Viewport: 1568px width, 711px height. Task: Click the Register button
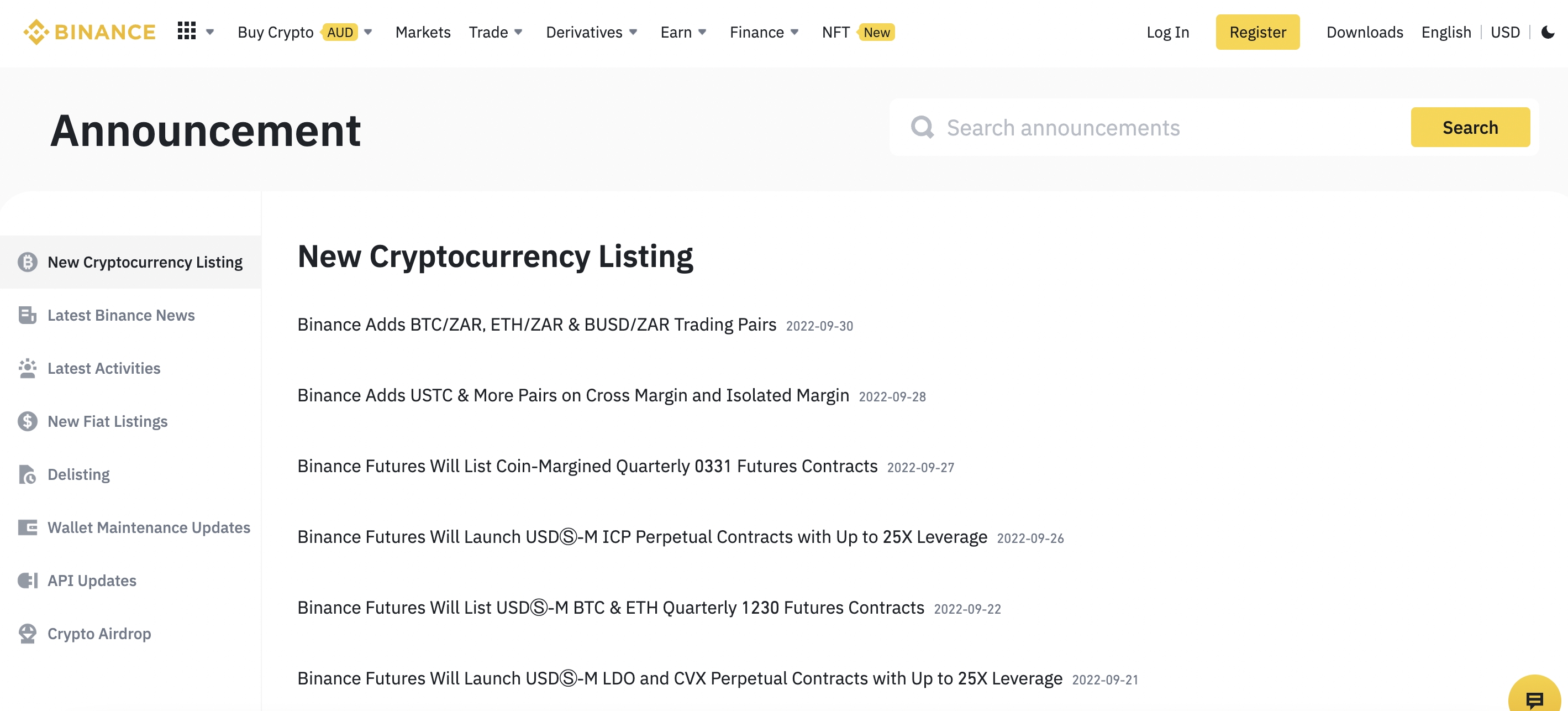click(x=1257, y=32)
